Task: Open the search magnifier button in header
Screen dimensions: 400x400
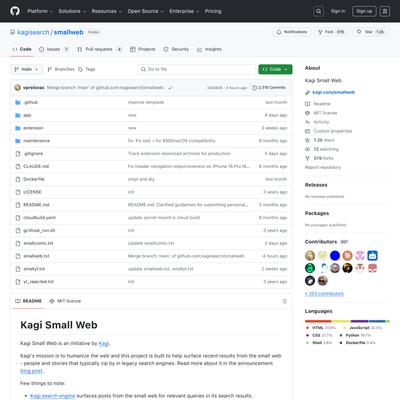Action: (x=319, y=11)
